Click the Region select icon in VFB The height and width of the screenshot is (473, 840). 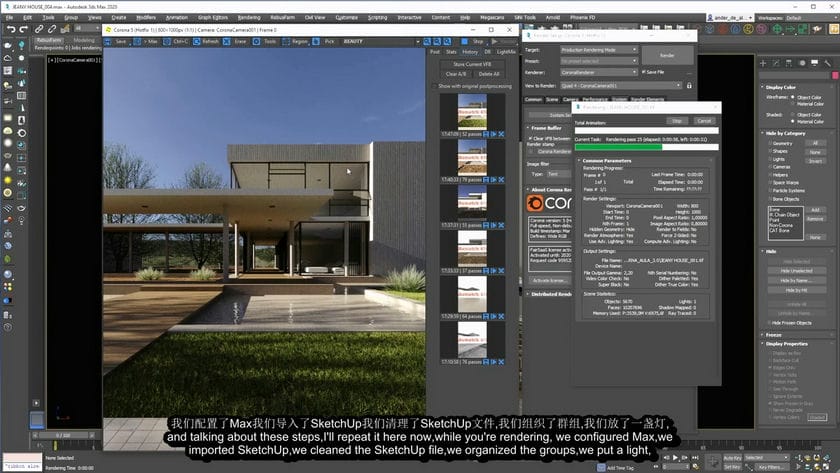[x=286, y=41]
